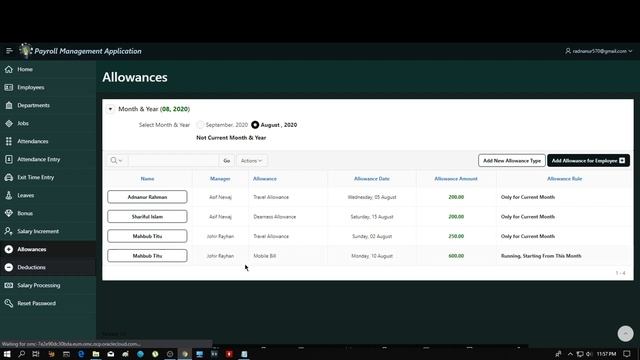Open the Actions dropdown menu

(x=251, y=160)
